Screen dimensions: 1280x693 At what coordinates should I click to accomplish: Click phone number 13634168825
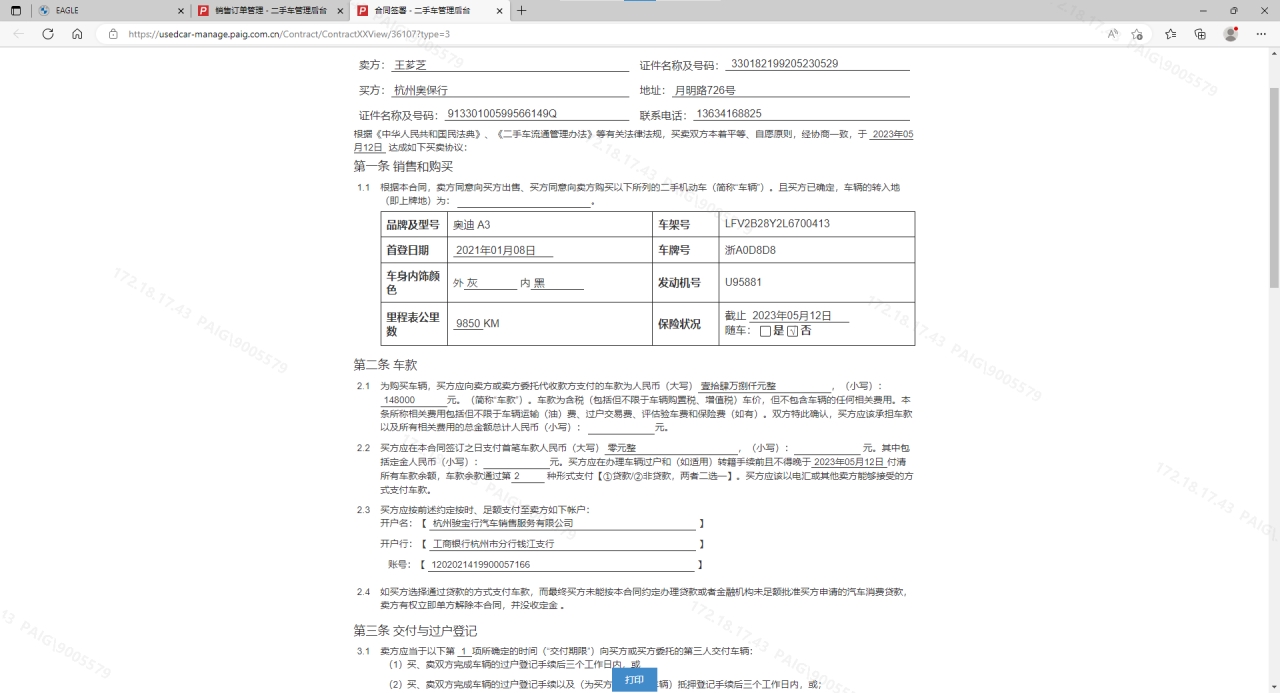729,114
